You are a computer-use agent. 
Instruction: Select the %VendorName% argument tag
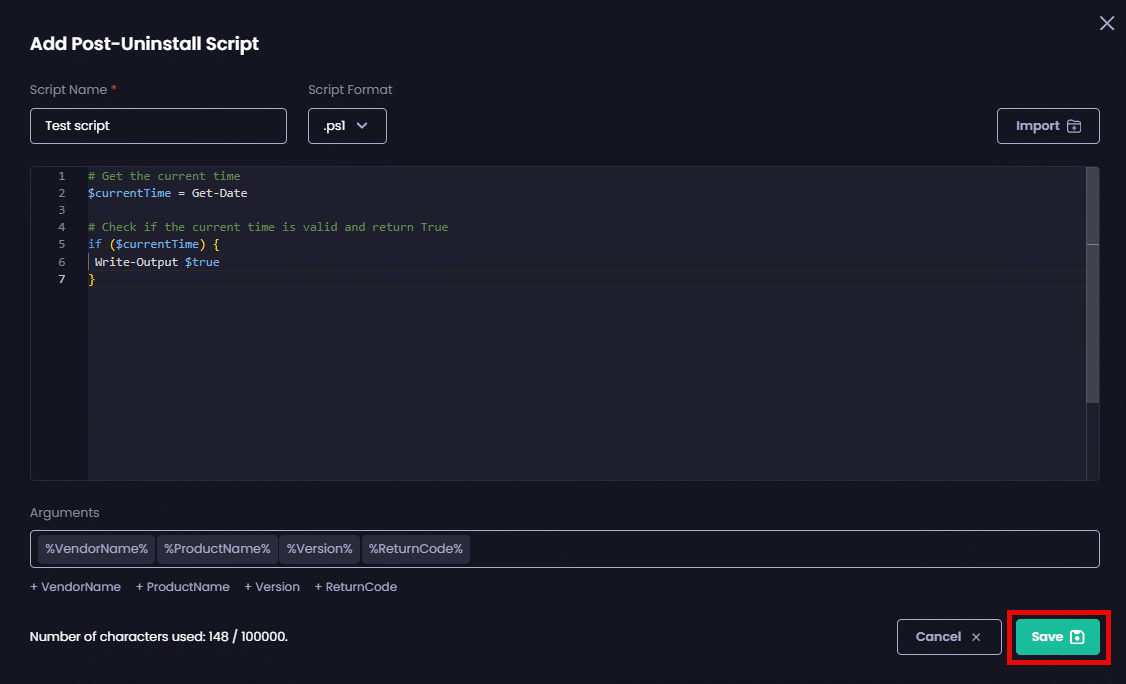point(96,549)
